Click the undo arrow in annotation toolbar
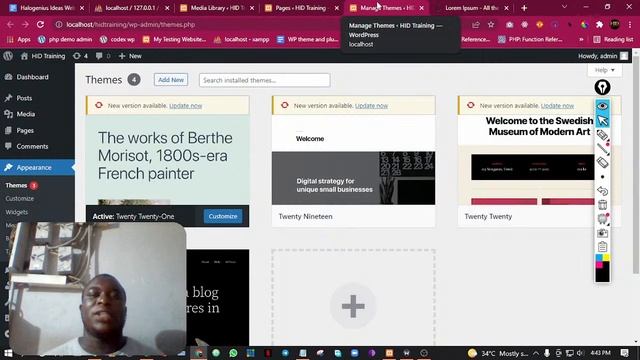 click(602, 191)
